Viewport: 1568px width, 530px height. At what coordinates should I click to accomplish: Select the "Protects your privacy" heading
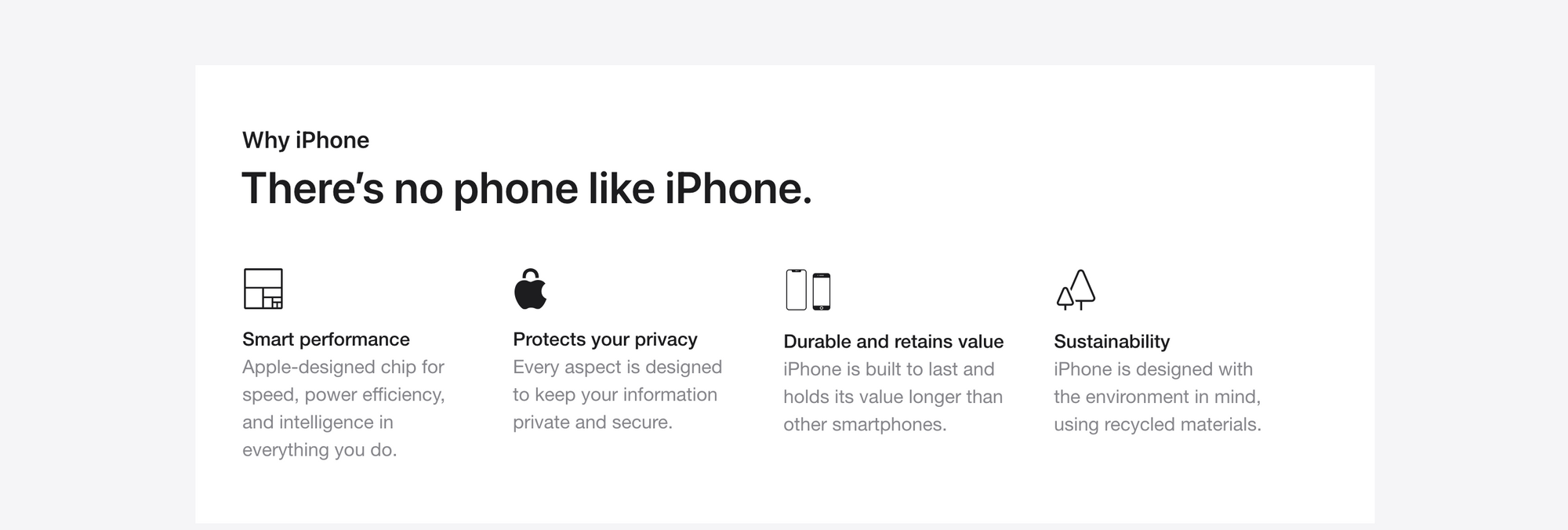pos(604,339)
